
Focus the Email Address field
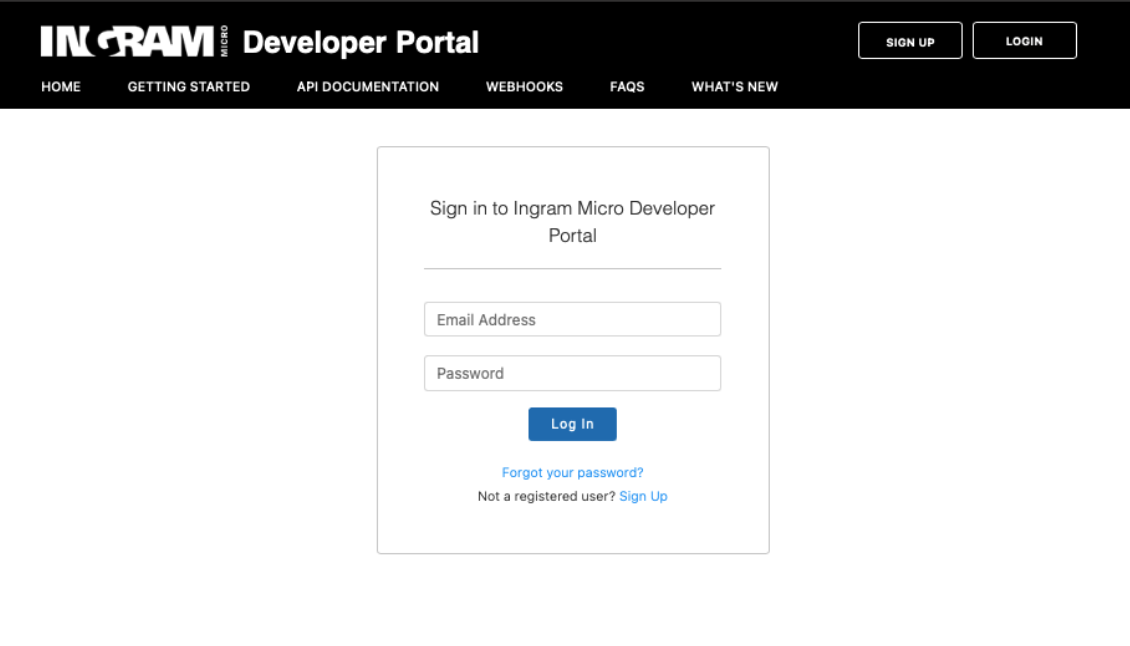(x=572, y=319)
